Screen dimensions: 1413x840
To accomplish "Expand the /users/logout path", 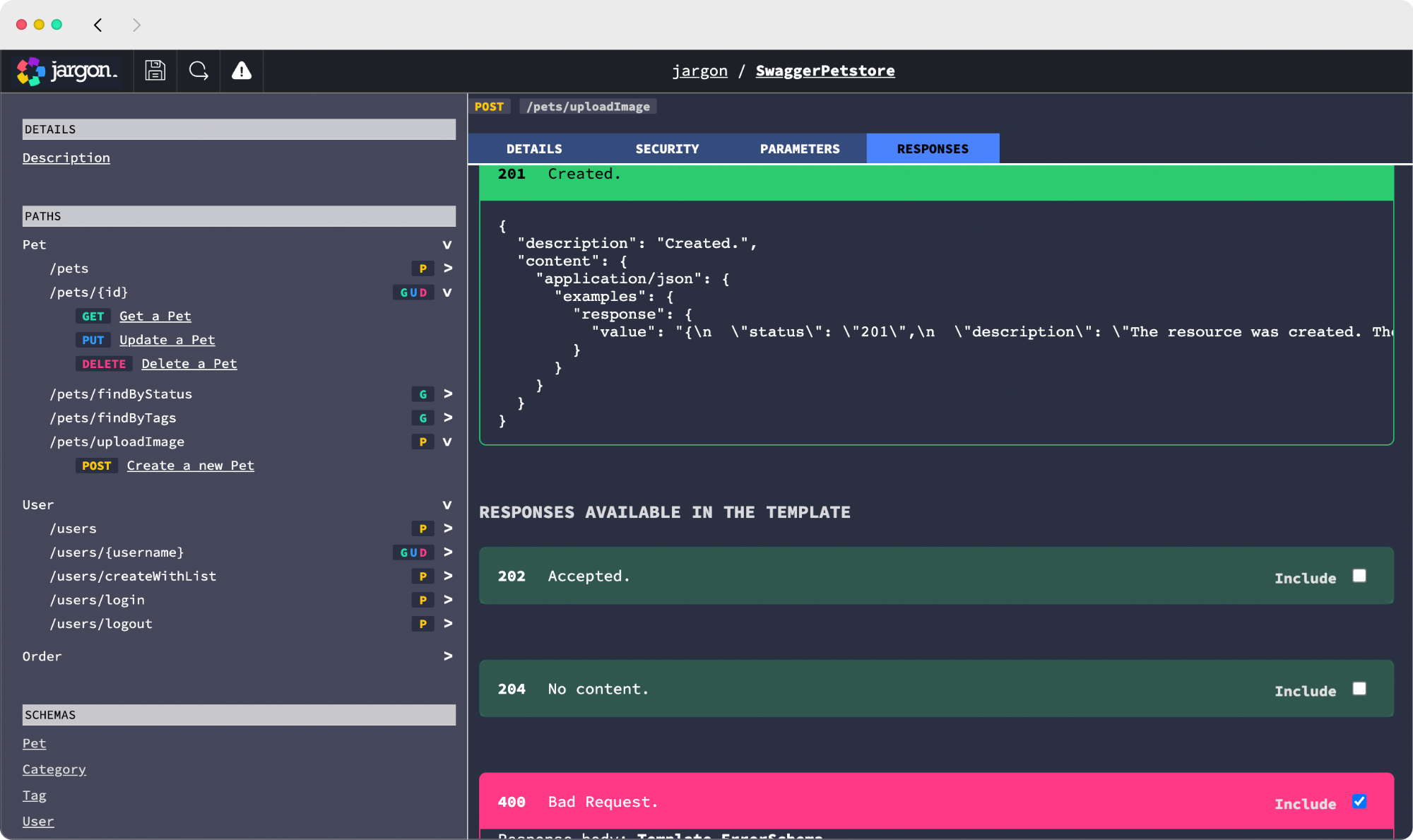I will (x=448, y=624).
